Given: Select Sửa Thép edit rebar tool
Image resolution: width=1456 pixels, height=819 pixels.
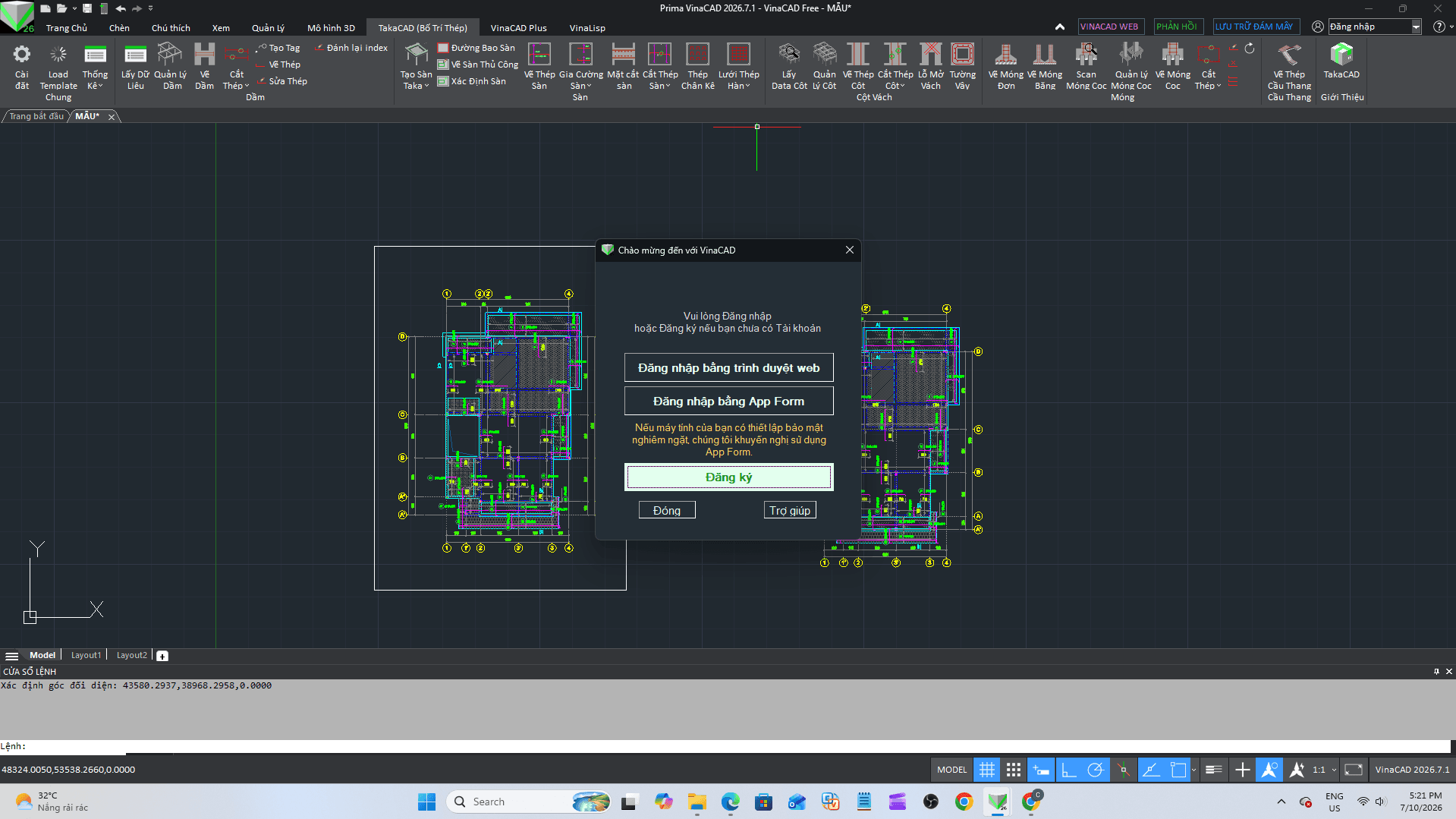Looking at the screenshot, I should click(x=282, y=81).
